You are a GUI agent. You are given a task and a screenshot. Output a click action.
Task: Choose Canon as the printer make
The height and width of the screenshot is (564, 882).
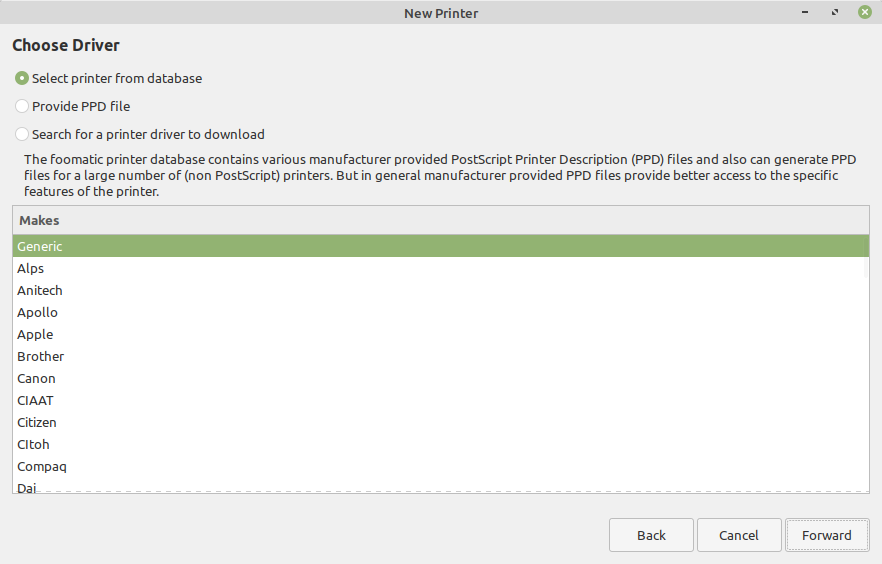(441, 378)
